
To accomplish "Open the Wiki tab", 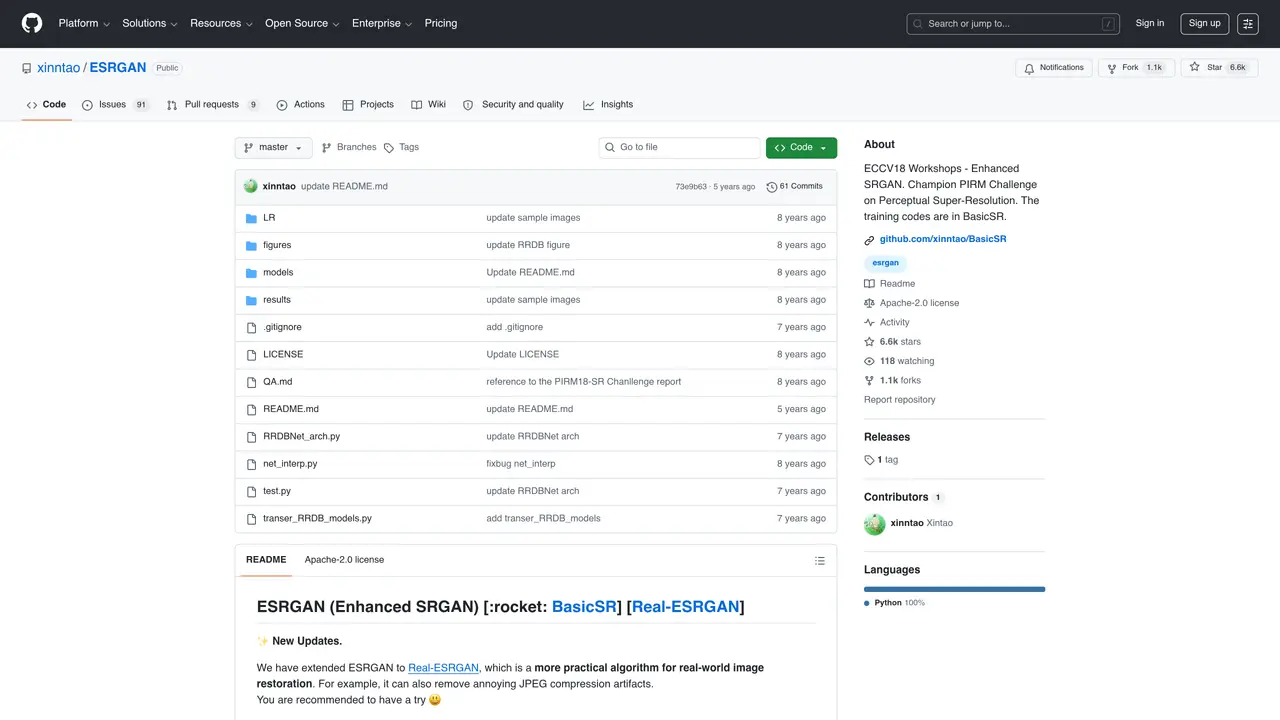I will click(x=429, y=105).
